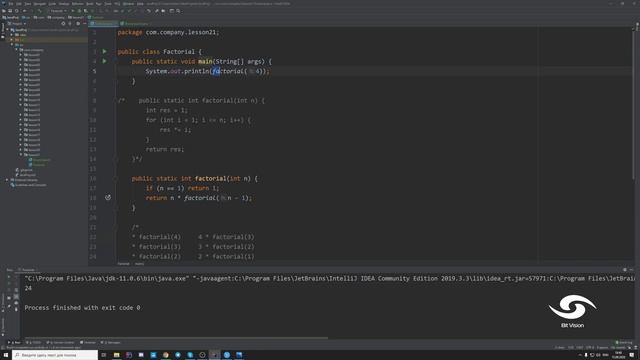Click the Stop icon in Run panel

tap(9, 290)
